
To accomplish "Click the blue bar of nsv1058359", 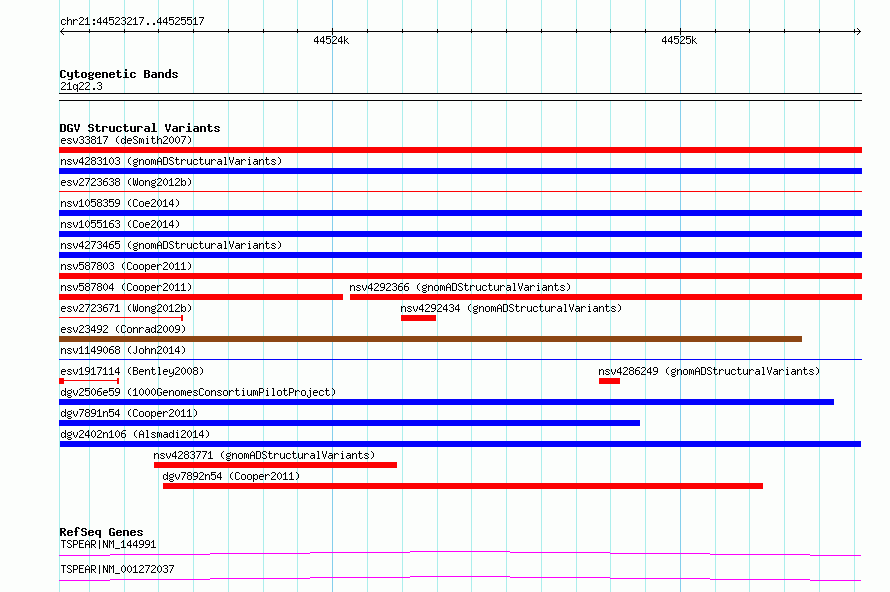I will point(460,213).
